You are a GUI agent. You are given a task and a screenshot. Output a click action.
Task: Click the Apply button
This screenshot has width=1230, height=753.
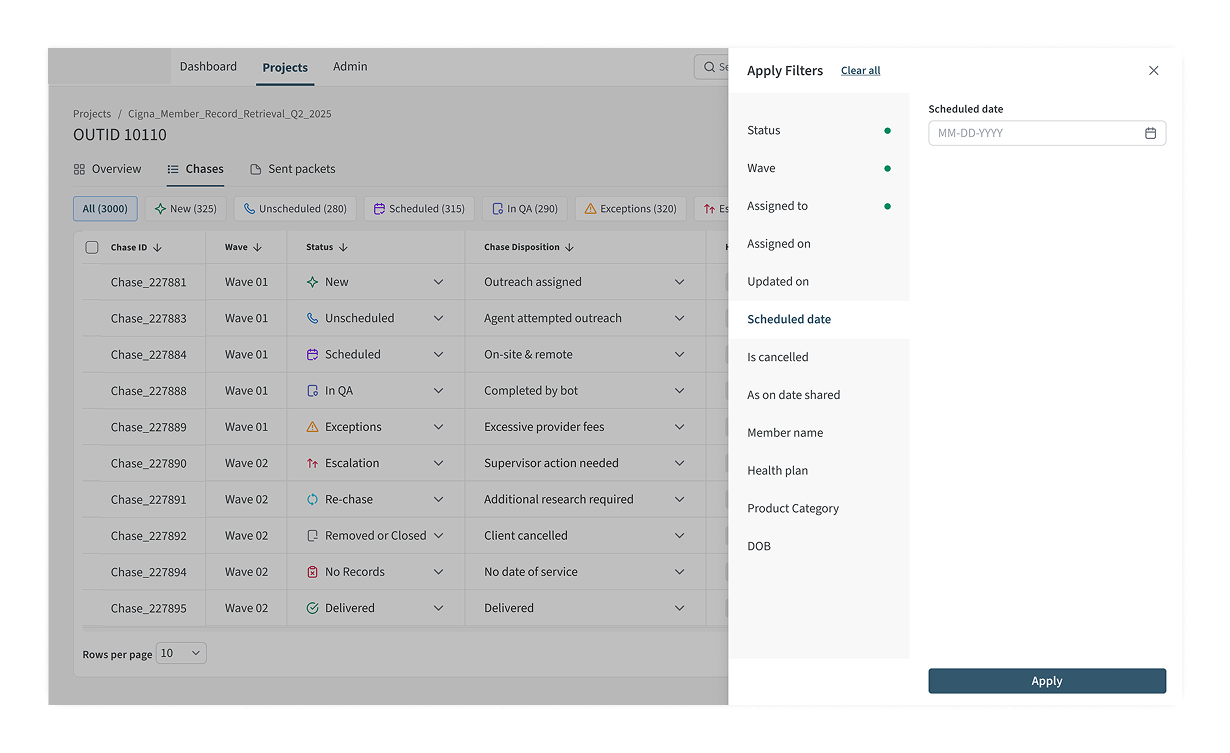click(1046, 681)
